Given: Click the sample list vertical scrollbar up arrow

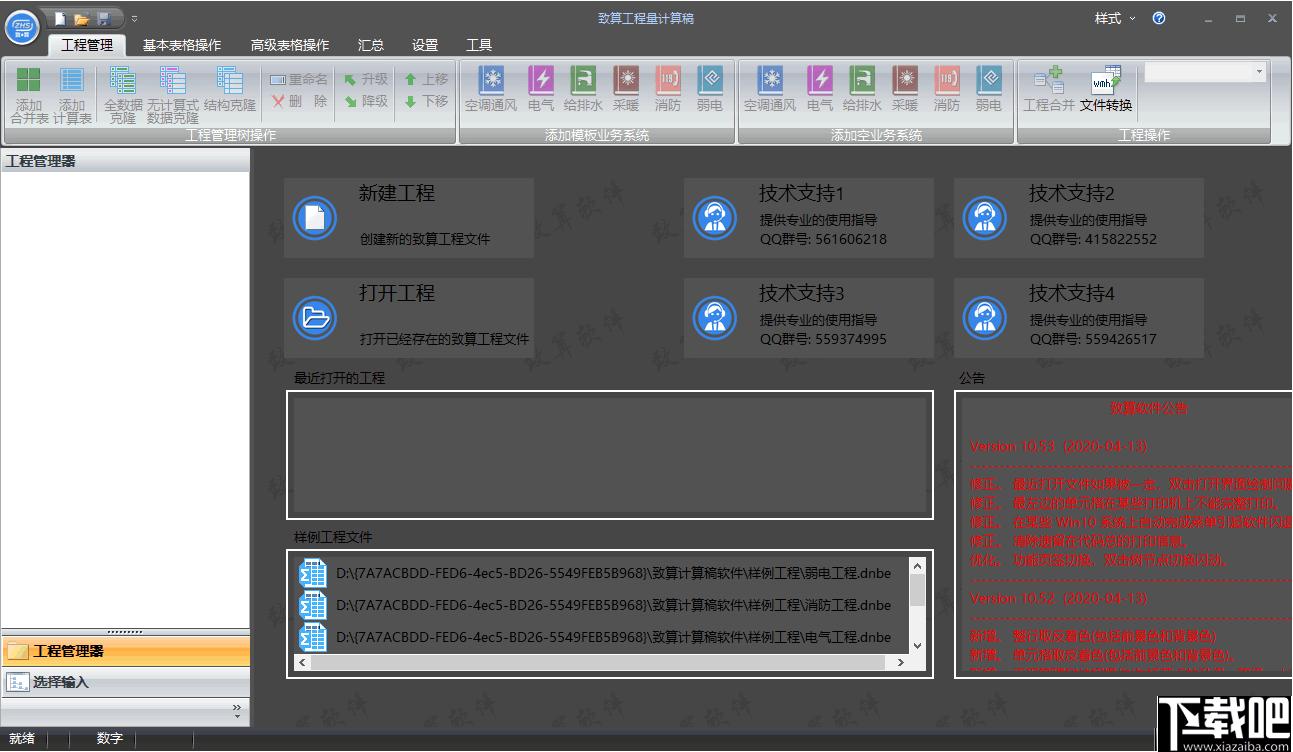Looking at the screenshot, I should 916,566.
